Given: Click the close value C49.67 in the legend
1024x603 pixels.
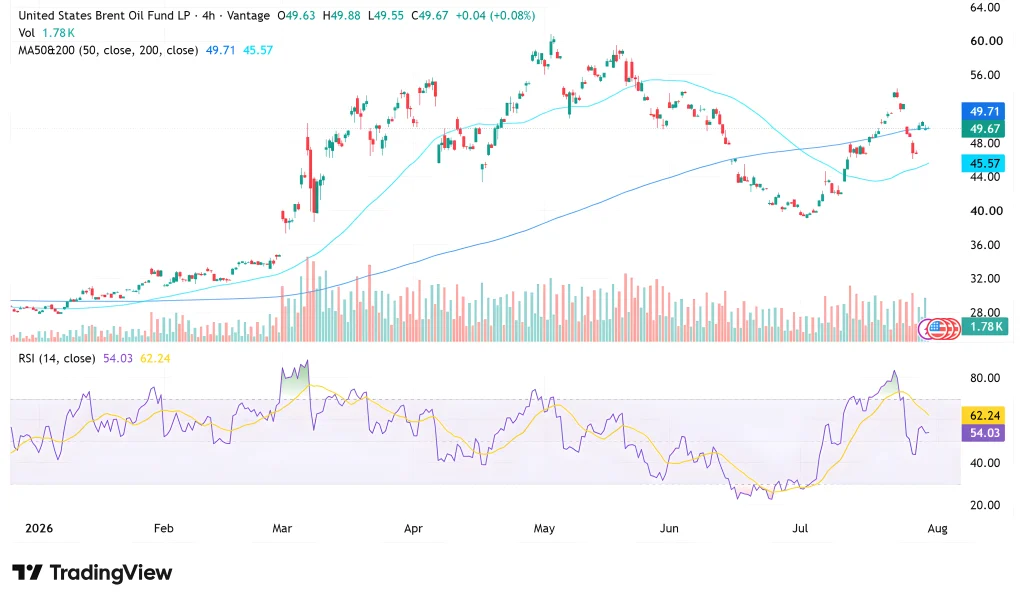Looking at the screenshot, I should pyautogui.click(x=430, y=15).
